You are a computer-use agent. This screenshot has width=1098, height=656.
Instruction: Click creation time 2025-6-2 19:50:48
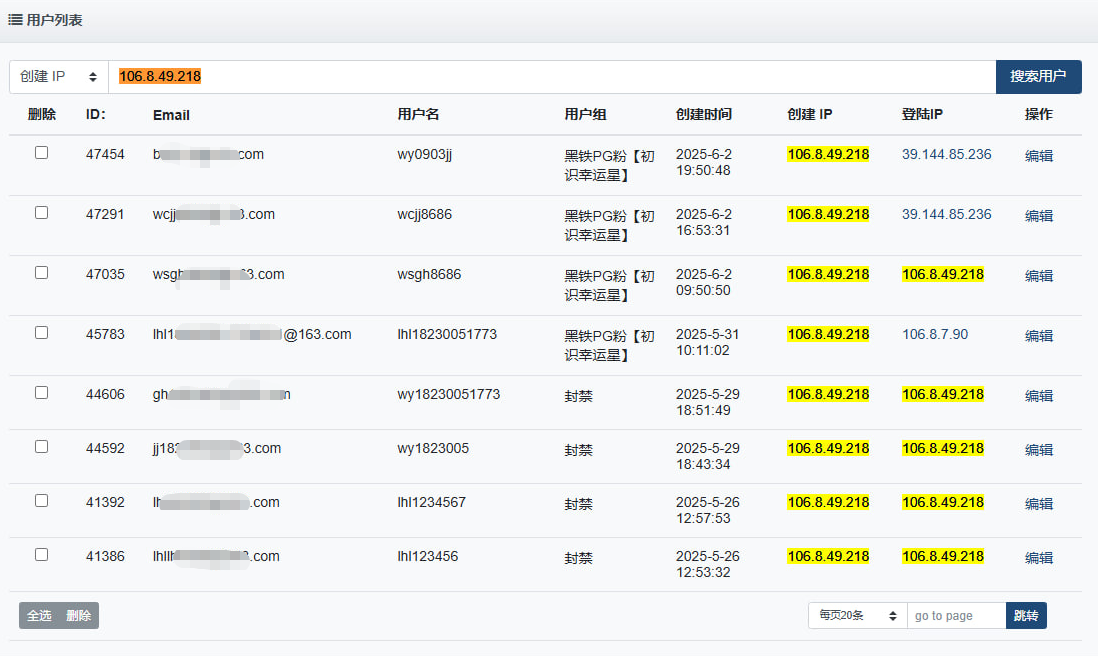[x=704, y=162]
